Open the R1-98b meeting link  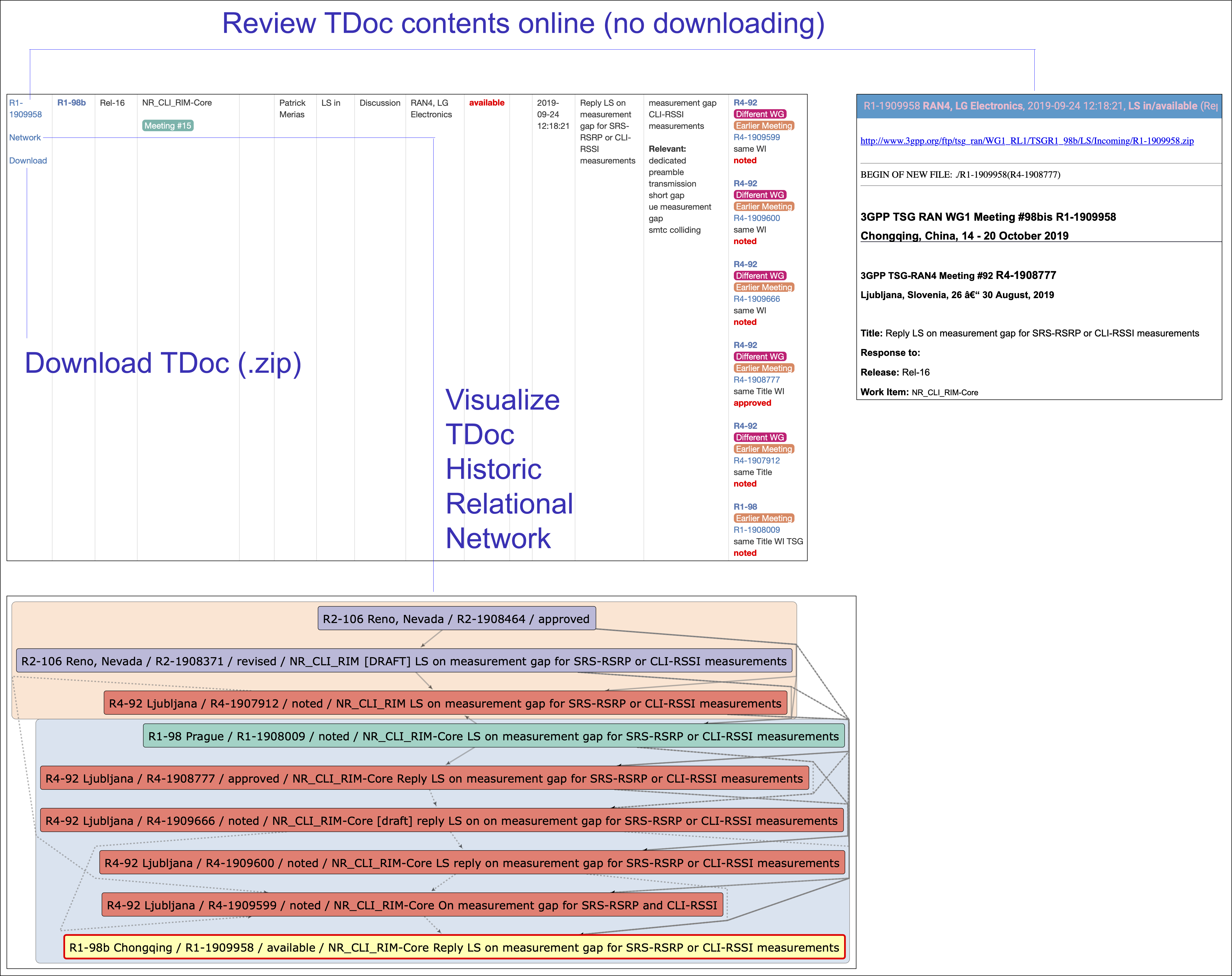[71, 103]
